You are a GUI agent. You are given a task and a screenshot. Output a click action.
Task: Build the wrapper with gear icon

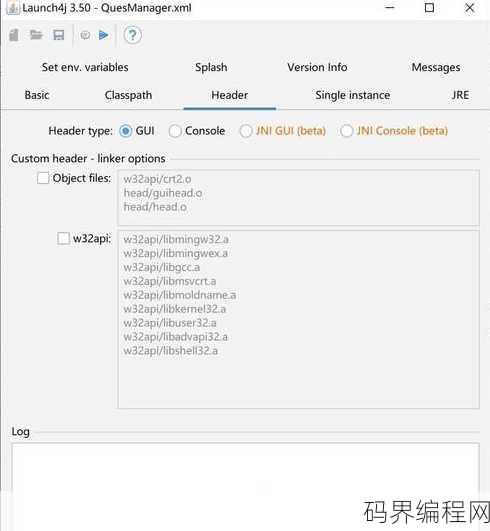coord(85,35)
